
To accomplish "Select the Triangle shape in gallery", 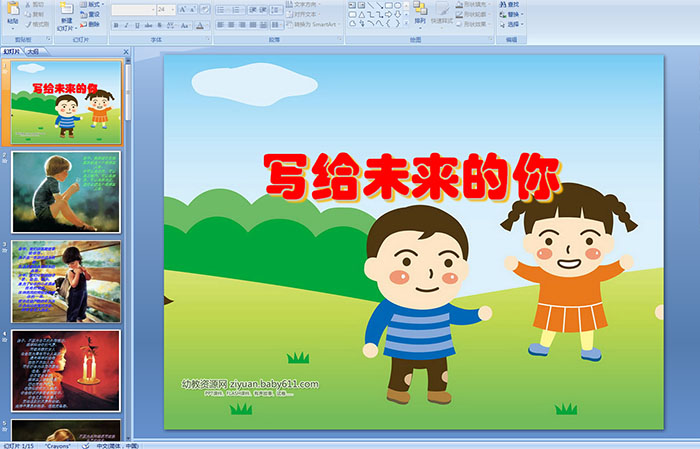I will [x=362, y=15].
